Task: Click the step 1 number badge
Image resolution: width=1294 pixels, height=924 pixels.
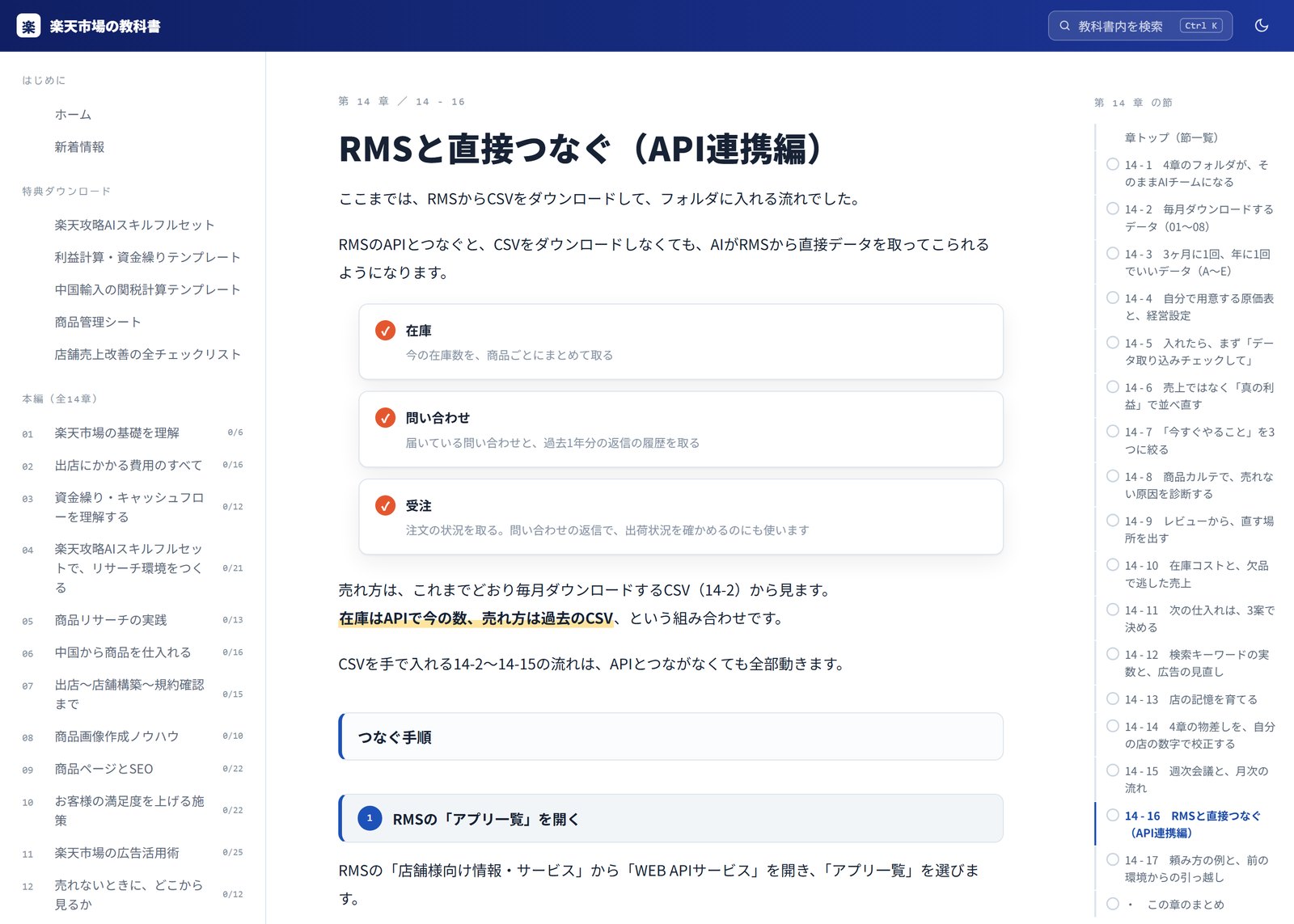Action: 370,818
